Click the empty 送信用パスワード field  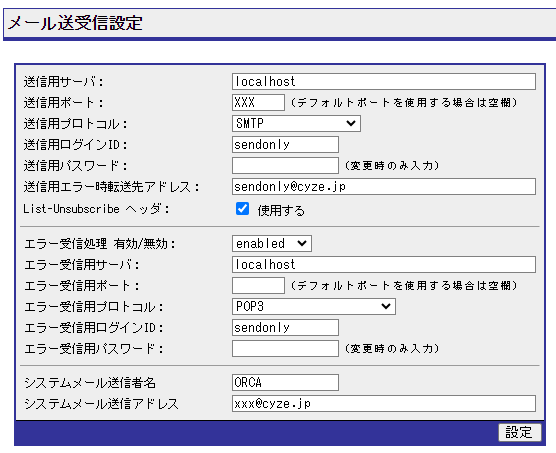click(285, 166)
